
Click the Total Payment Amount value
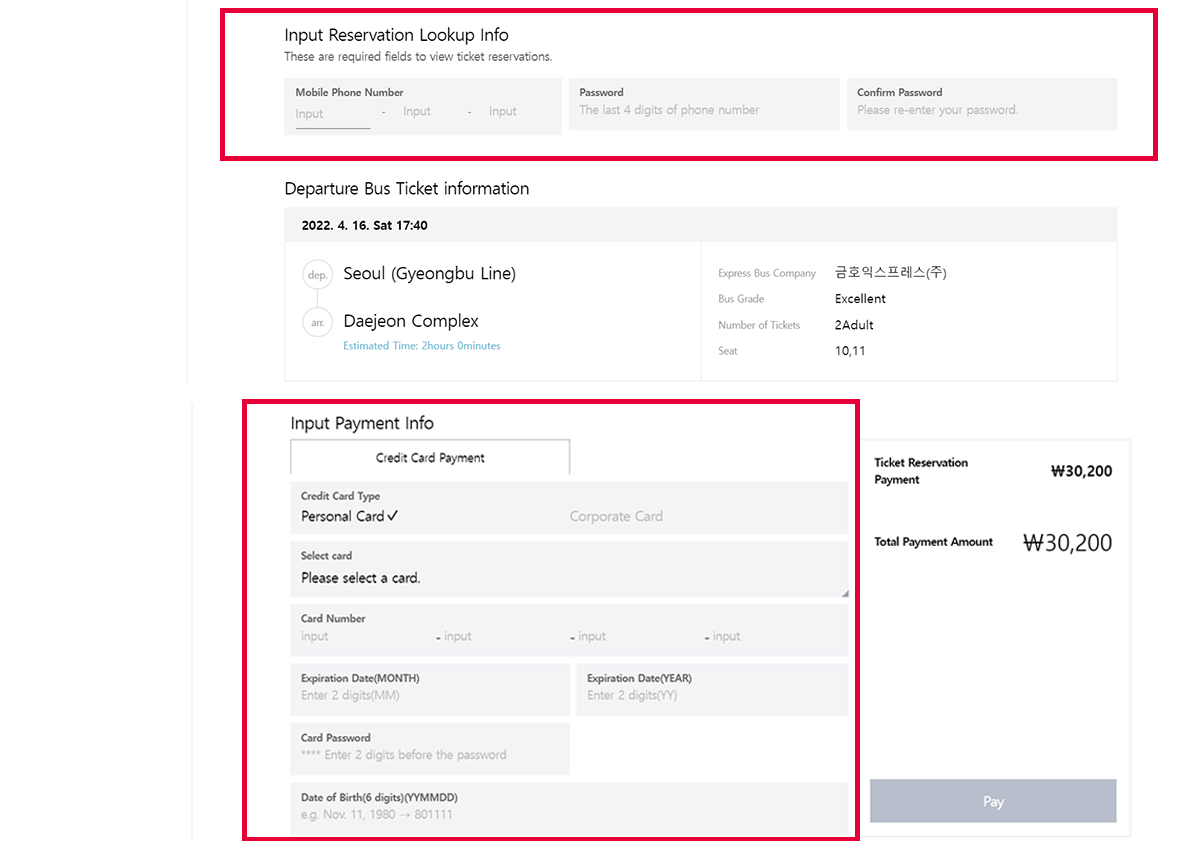(x=1067, y=543)
